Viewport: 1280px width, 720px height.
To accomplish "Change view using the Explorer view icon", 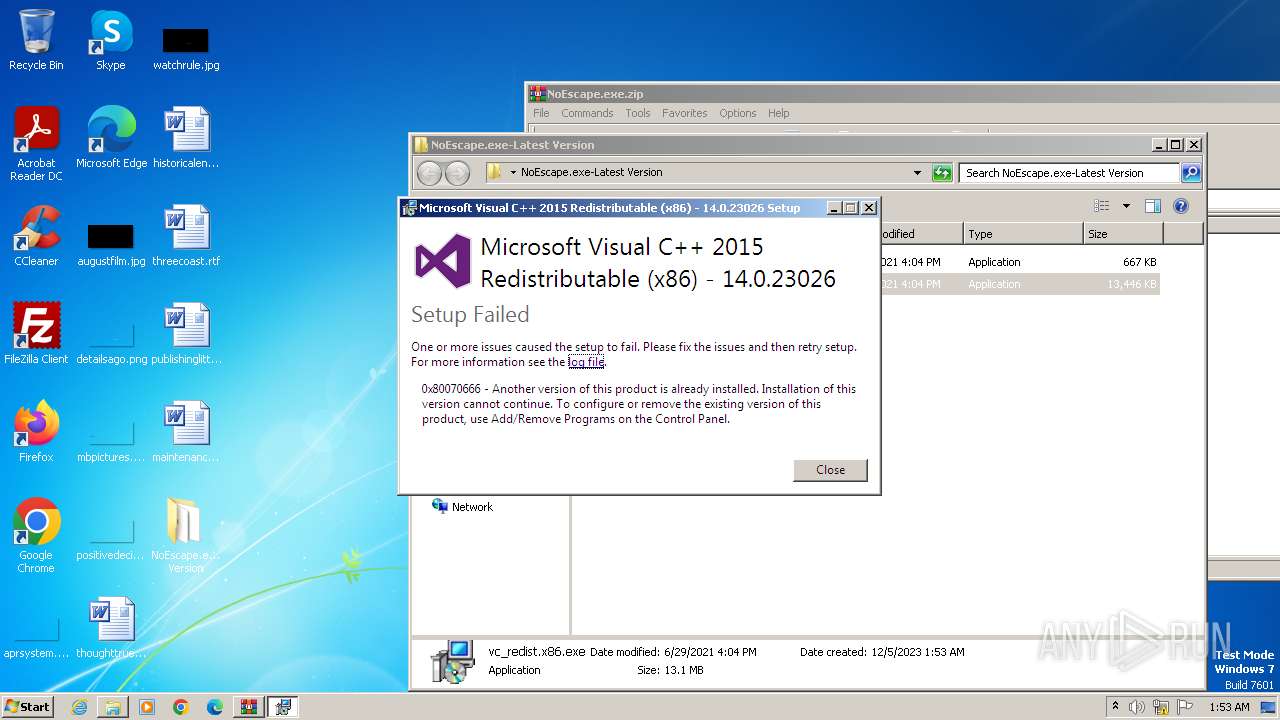I will click(1101, 206).
